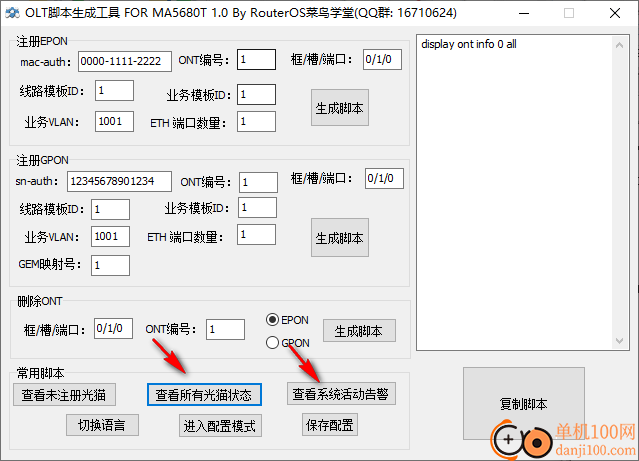Image resolution: width=639 pixels, height=461 pixels.
Task: Focus the GPON 线路模板ID field
Action: coord(110,210)
